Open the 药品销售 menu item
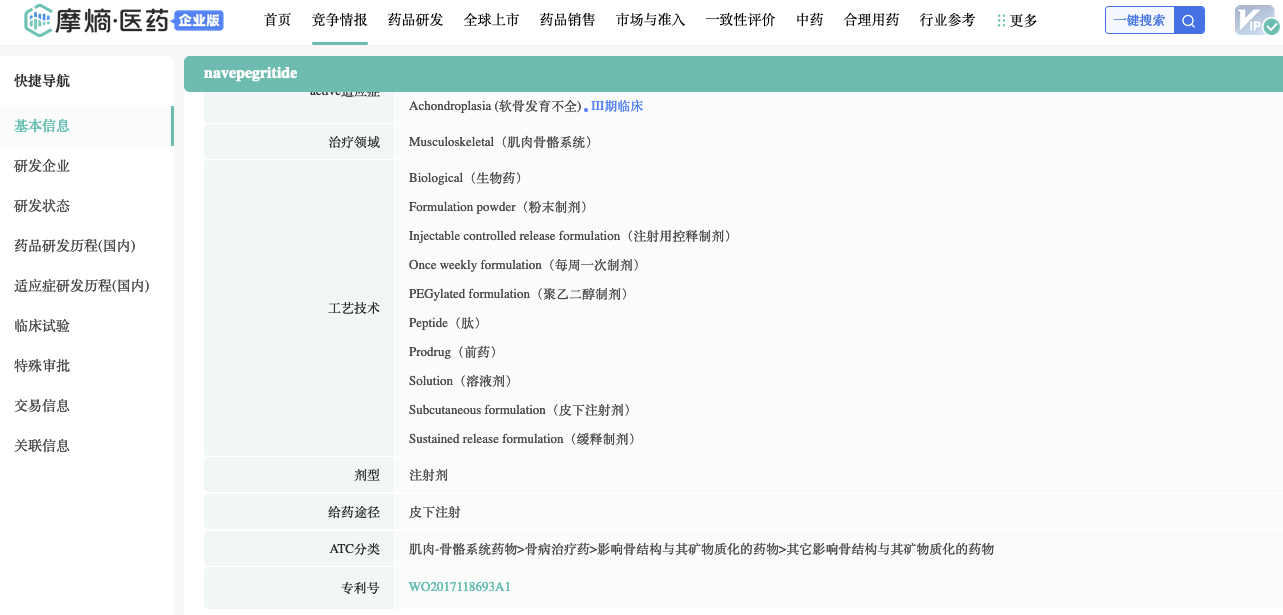This screenshot has width=1283, height=615. [567, 20]
